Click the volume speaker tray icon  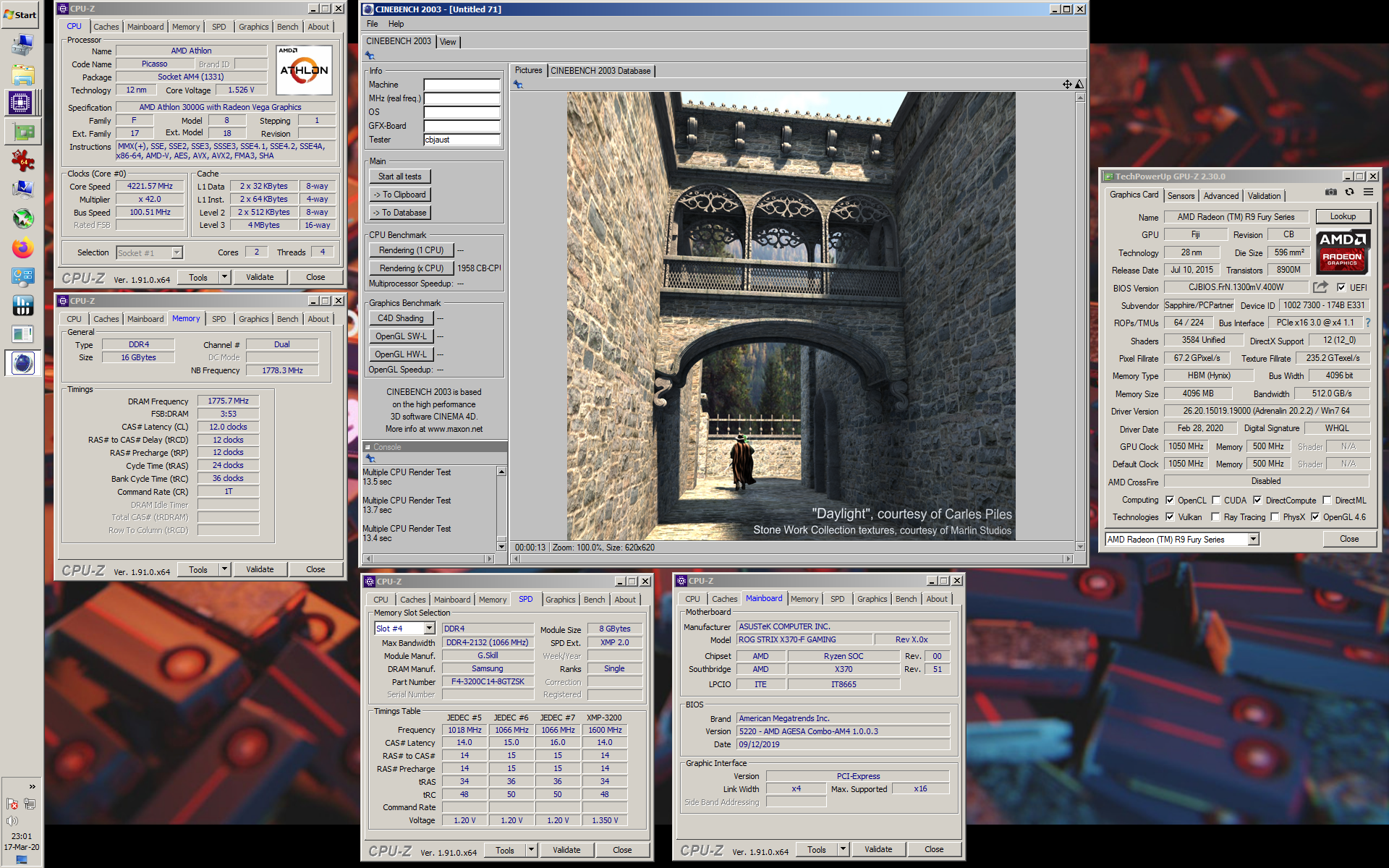(12, 820)
